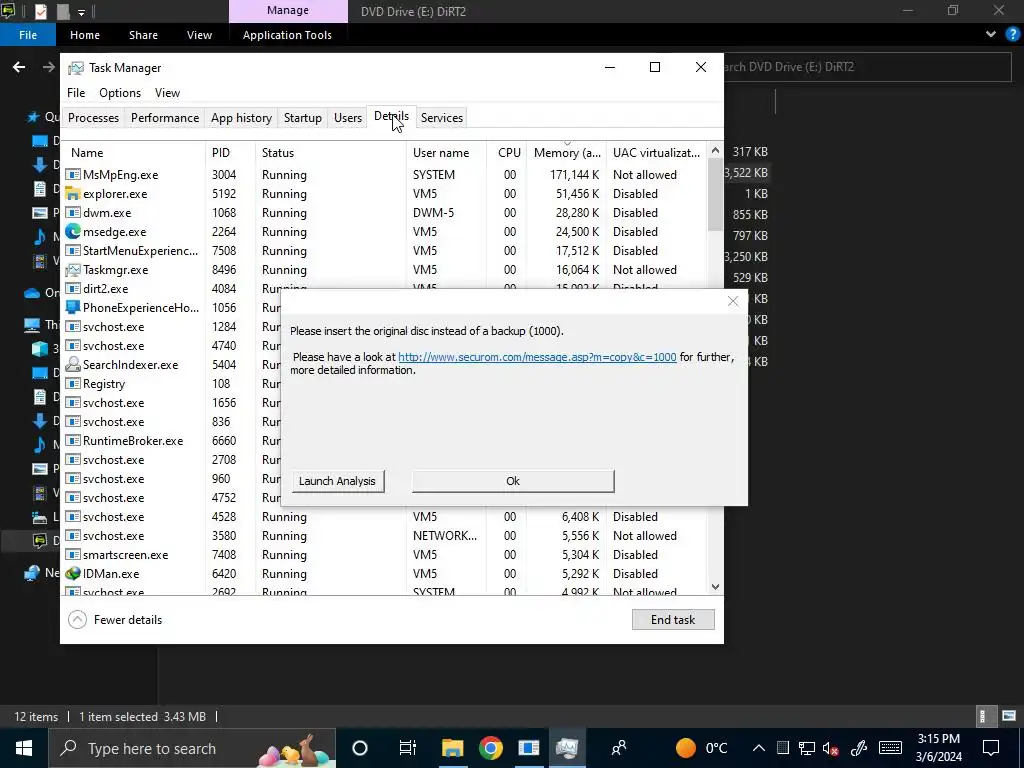Switch to the Performance tab
The height and width of the screenshot is (768, 1024).
(165, 118)
